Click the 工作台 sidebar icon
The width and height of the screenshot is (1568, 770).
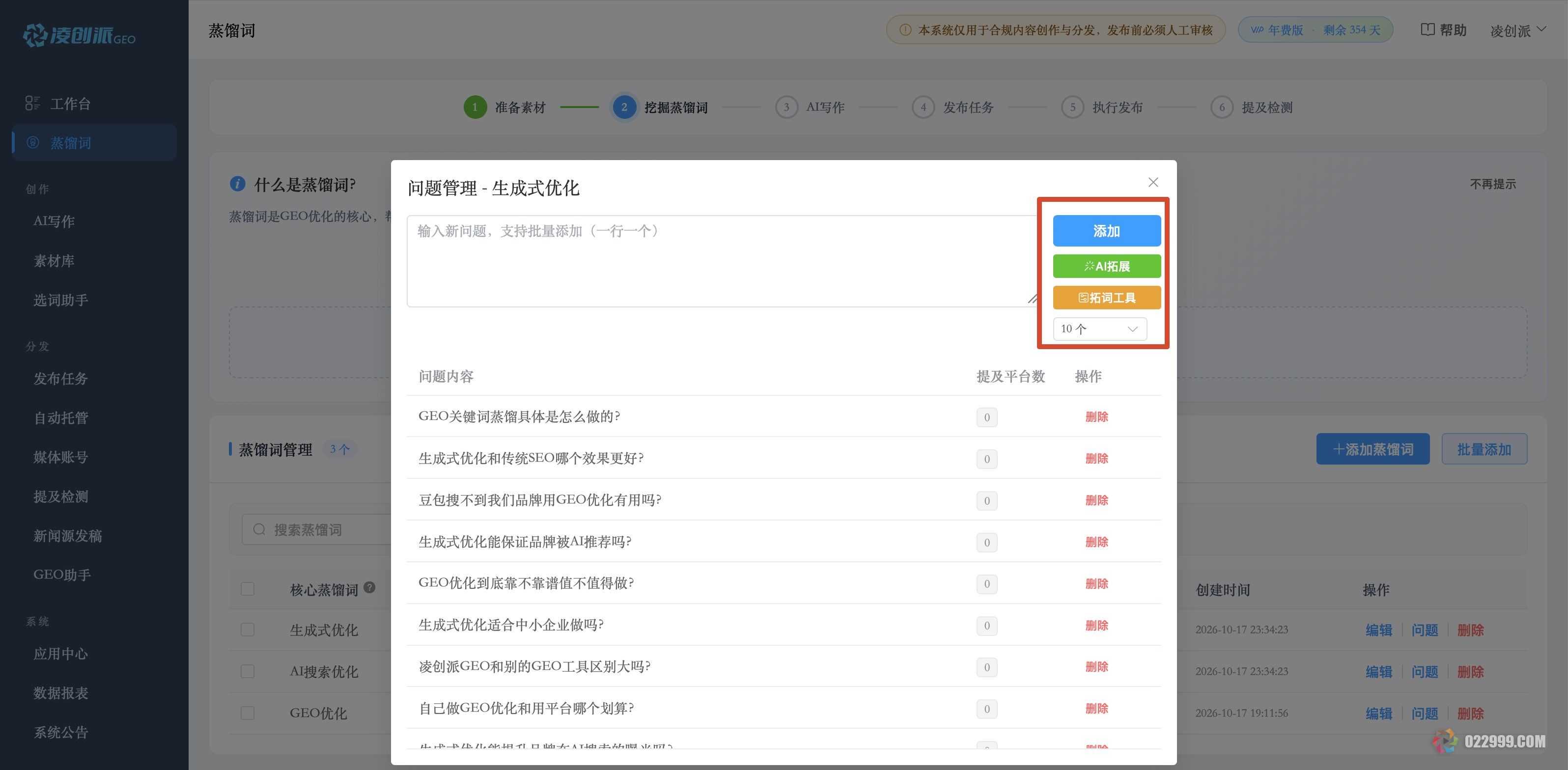[x=32, y=104]
